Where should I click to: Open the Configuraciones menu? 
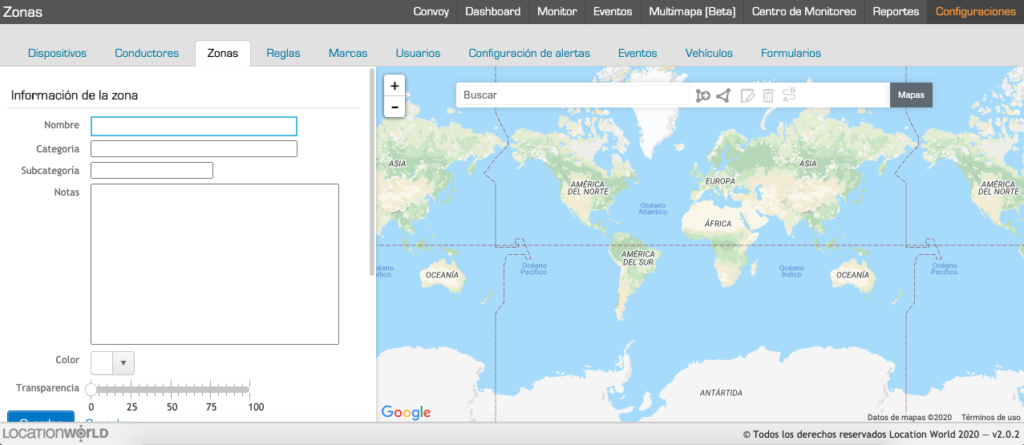pyautogui.click(x=975, y=12)
